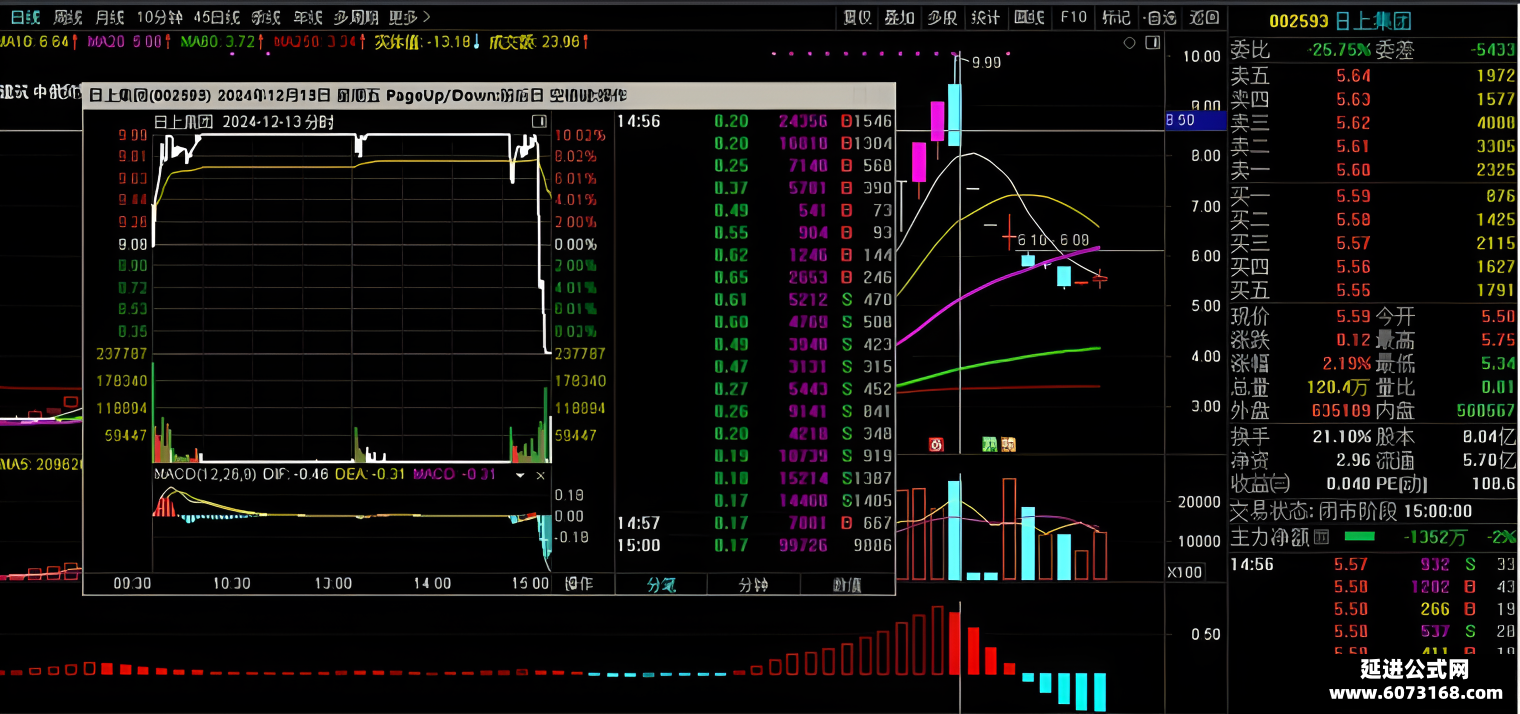This screenshot has width=1520, height=714.
Task: Close the MACD indicator pane with X
Action: [541, 475]
